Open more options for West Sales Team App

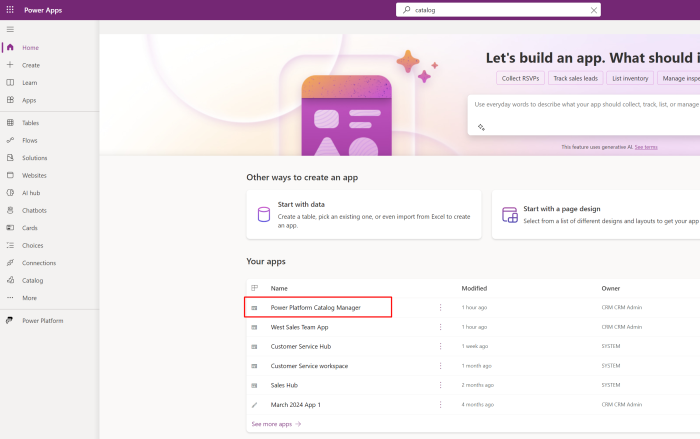click(440, 327)
